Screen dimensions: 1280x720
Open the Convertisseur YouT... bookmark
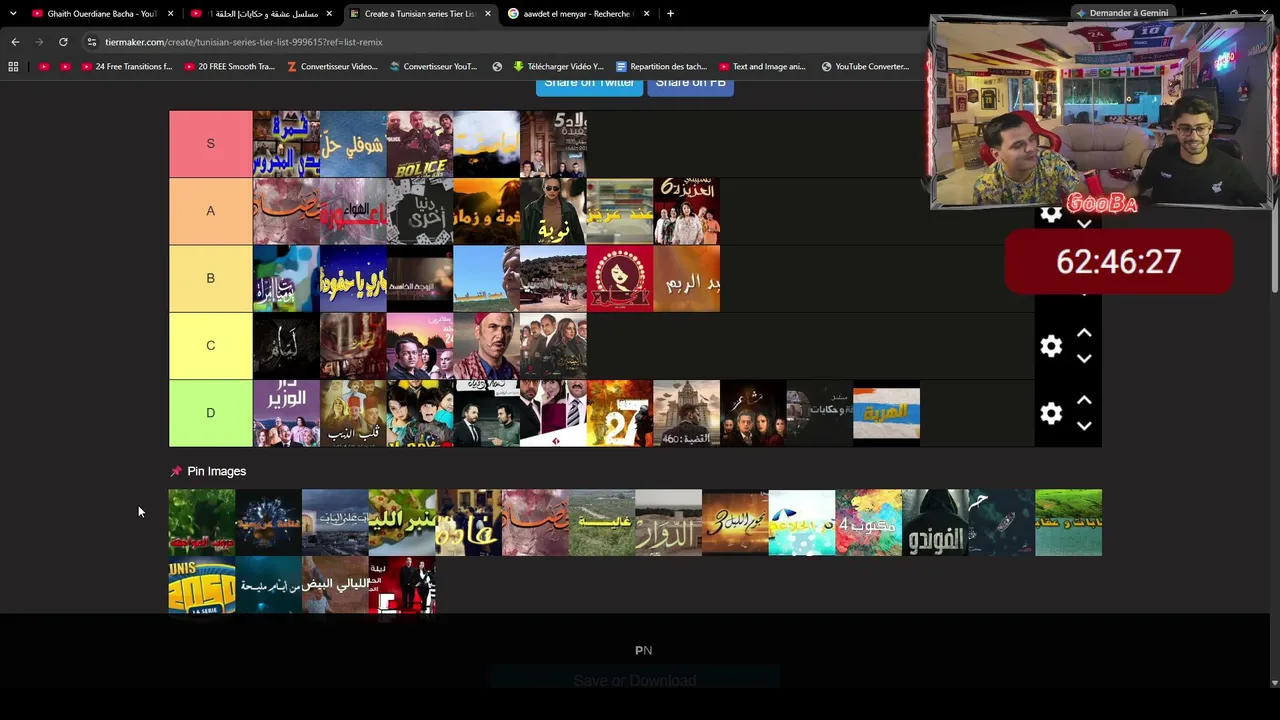[x=433, y=67]
